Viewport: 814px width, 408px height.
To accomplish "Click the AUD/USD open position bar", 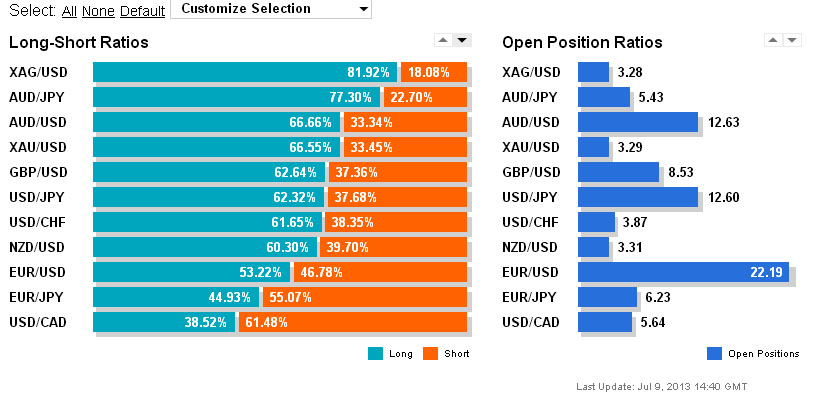I will click(x=637, y=122).
